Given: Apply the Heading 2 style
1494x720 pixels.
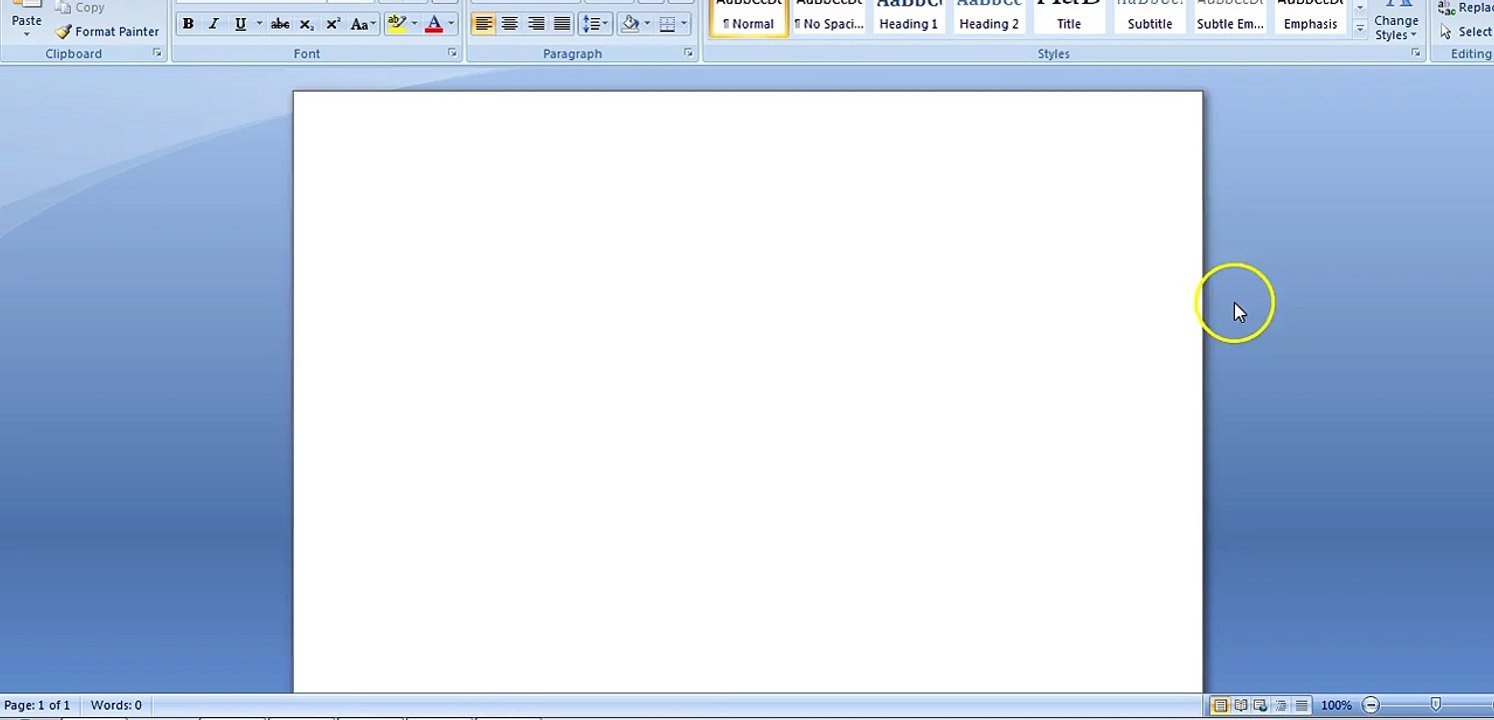Looking at the screenshot, I should (989, 17).
